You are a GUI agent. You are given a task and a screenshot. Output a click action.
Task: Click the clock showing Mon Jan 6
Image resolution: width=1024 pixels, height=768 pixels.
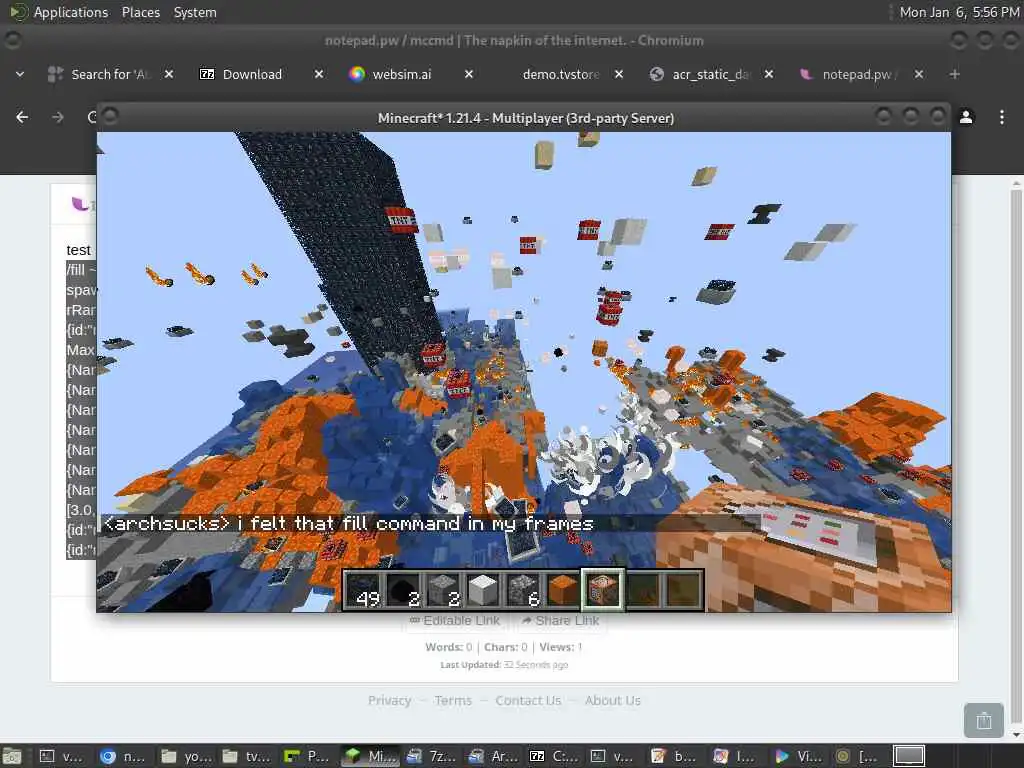[959, 12]
